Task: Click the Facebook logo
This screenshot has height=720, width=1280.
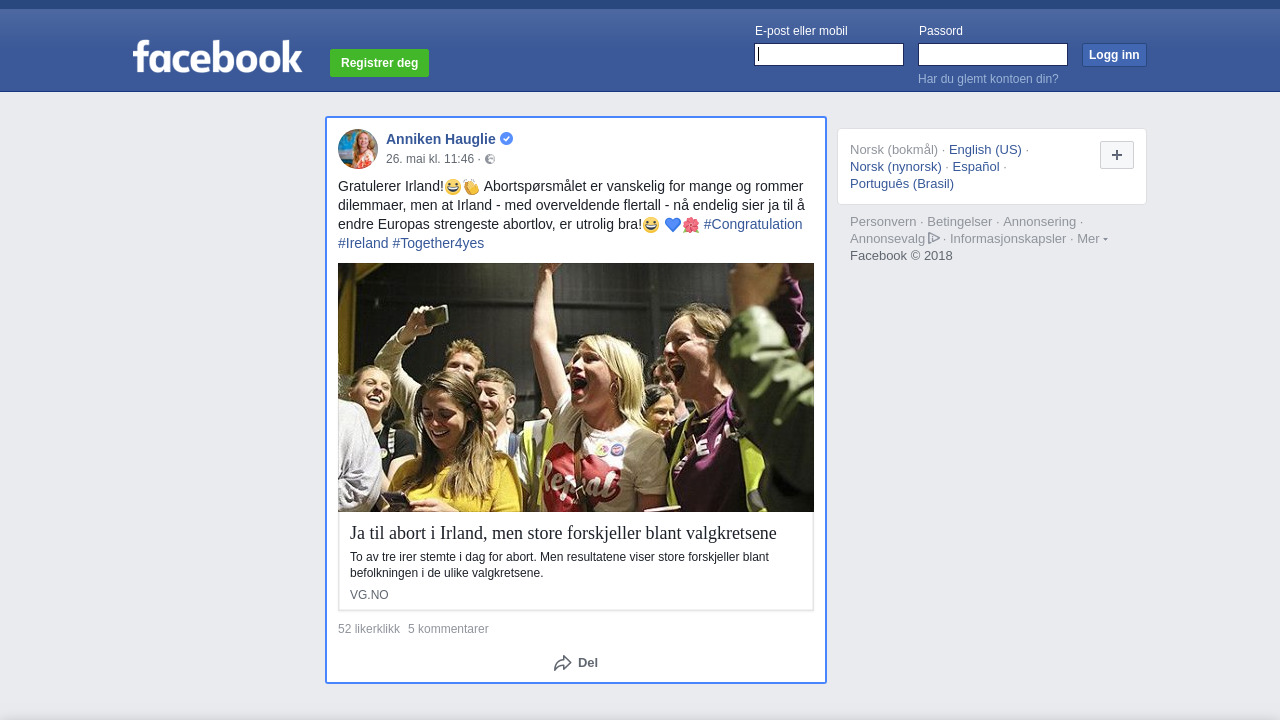Action: [x=217, y=57]
